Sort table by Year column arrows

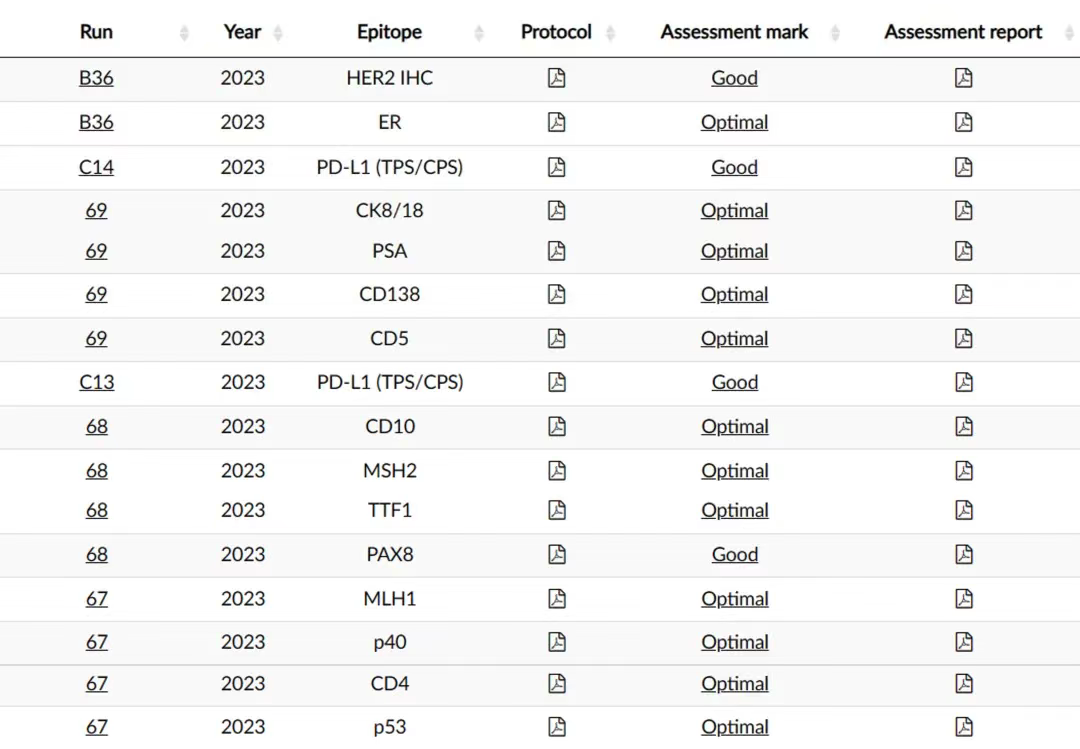(x=278, y=33)
